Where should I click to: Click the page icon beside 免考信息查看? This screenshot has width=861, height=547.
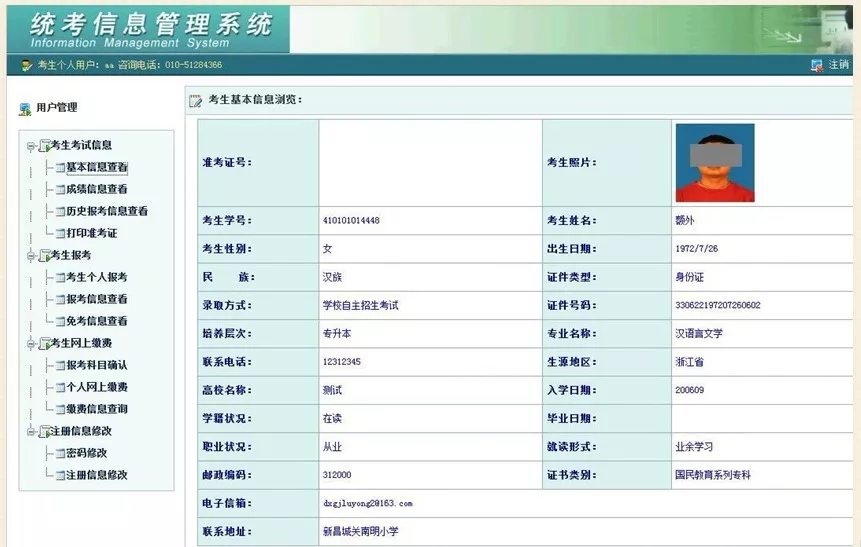tap(60, 321)
